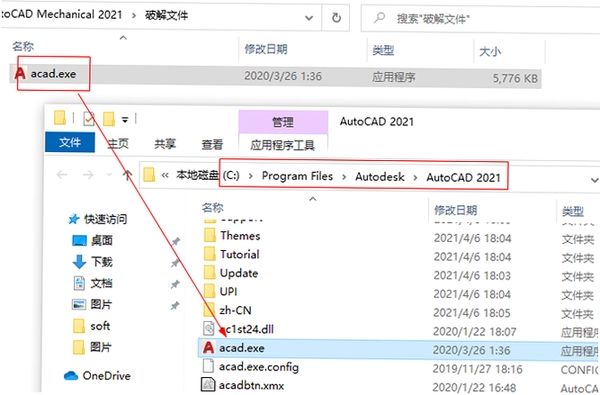The height and width of the screenshot is (395, 600).
Task: Open 桌面 in the navigation pane
Action: 102,240
